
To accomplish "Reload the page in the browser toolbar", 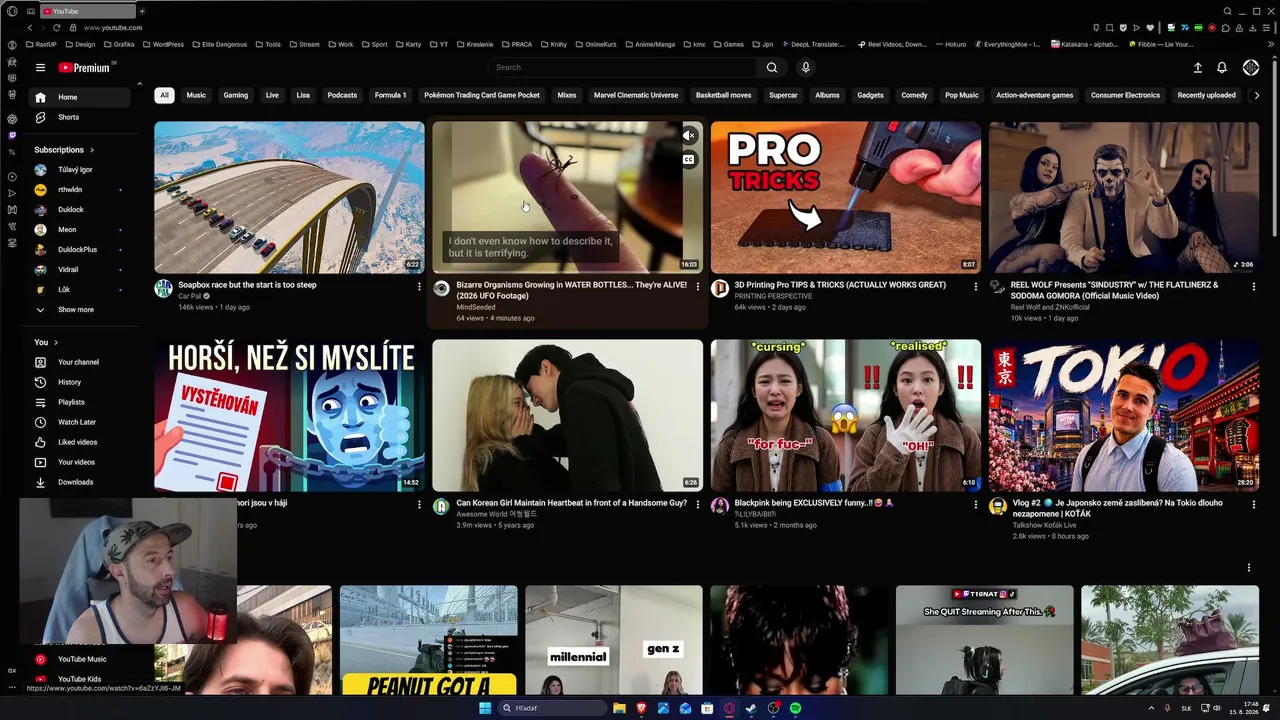I will tap(56, 28).
